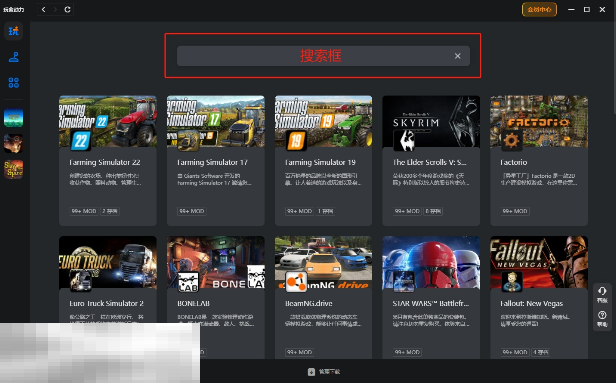Go forward with the right arrow button
616x383 pixels.
click(x=55, y=9)
